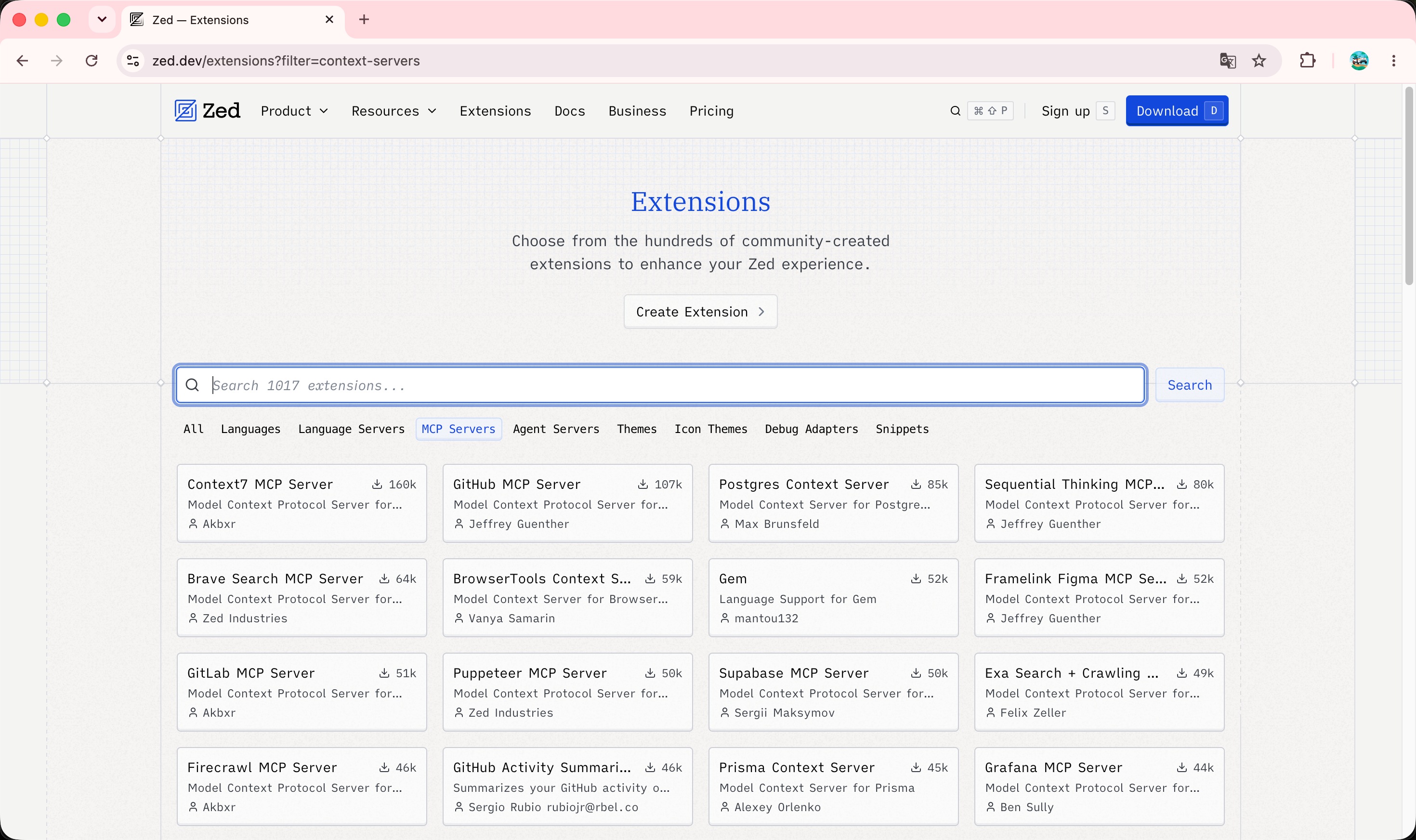This screenshot has width=1416, height=840.
Task: Select the MCP Servers filter tab
Action: (459, 429)
